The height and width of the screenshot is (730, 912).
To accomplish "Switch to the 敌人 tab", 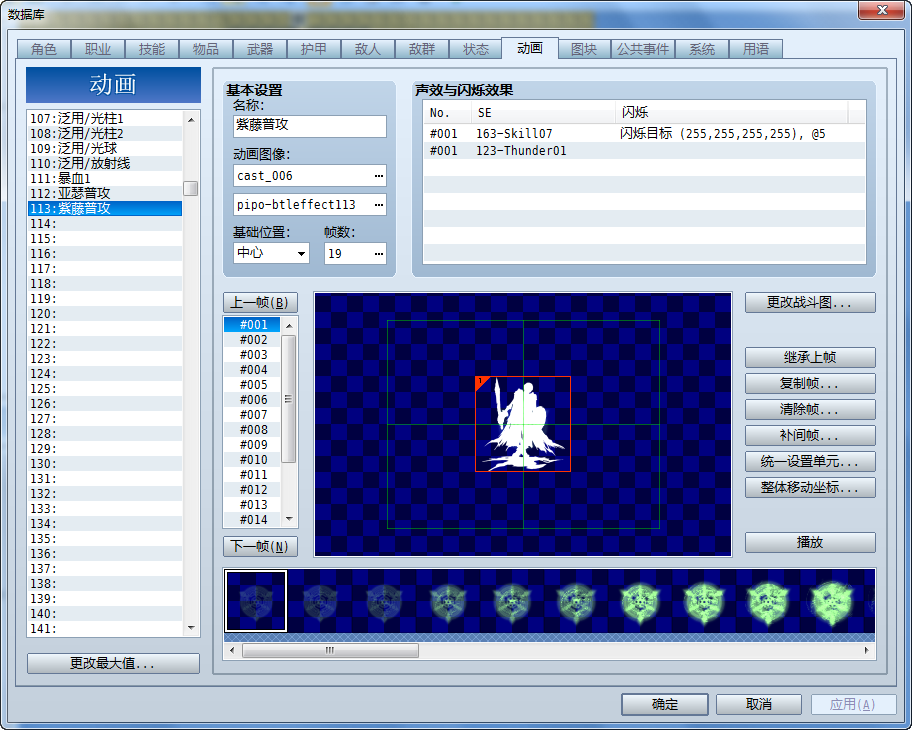I will (368, 49).
